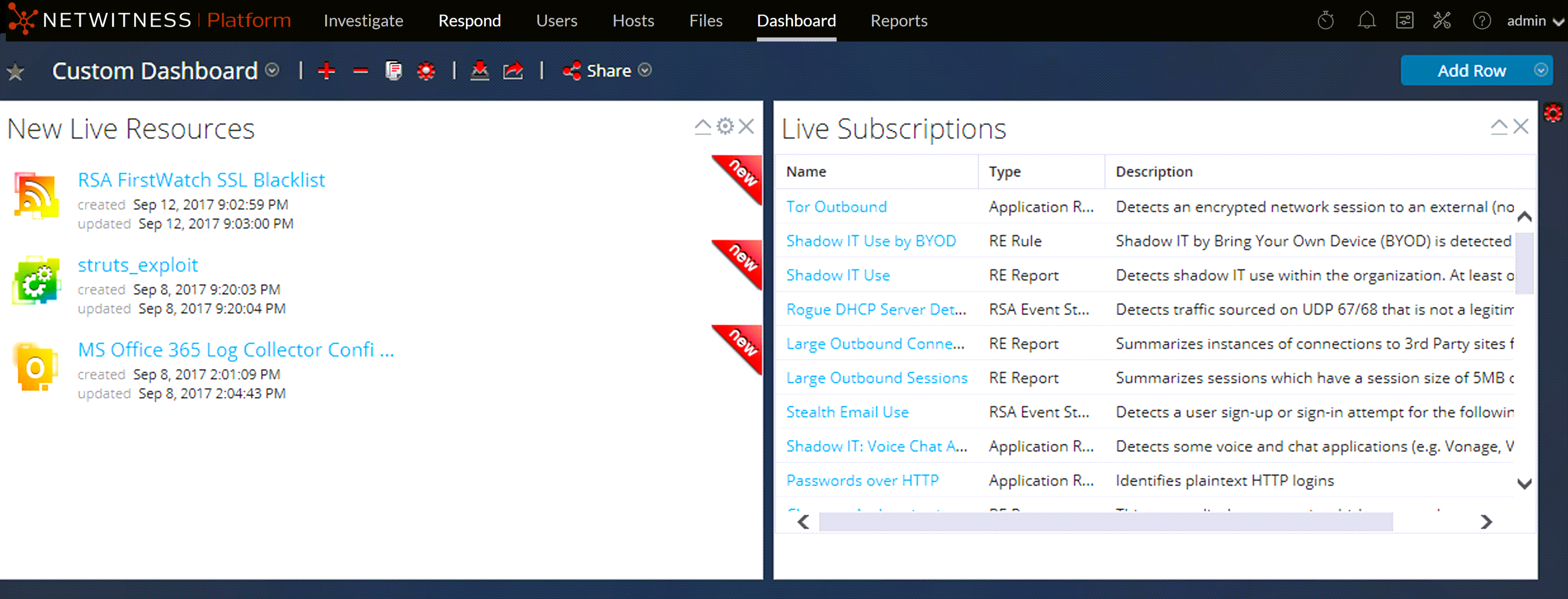
Task: Open the jobs stopwatch icon
Action: point(1325,21)
